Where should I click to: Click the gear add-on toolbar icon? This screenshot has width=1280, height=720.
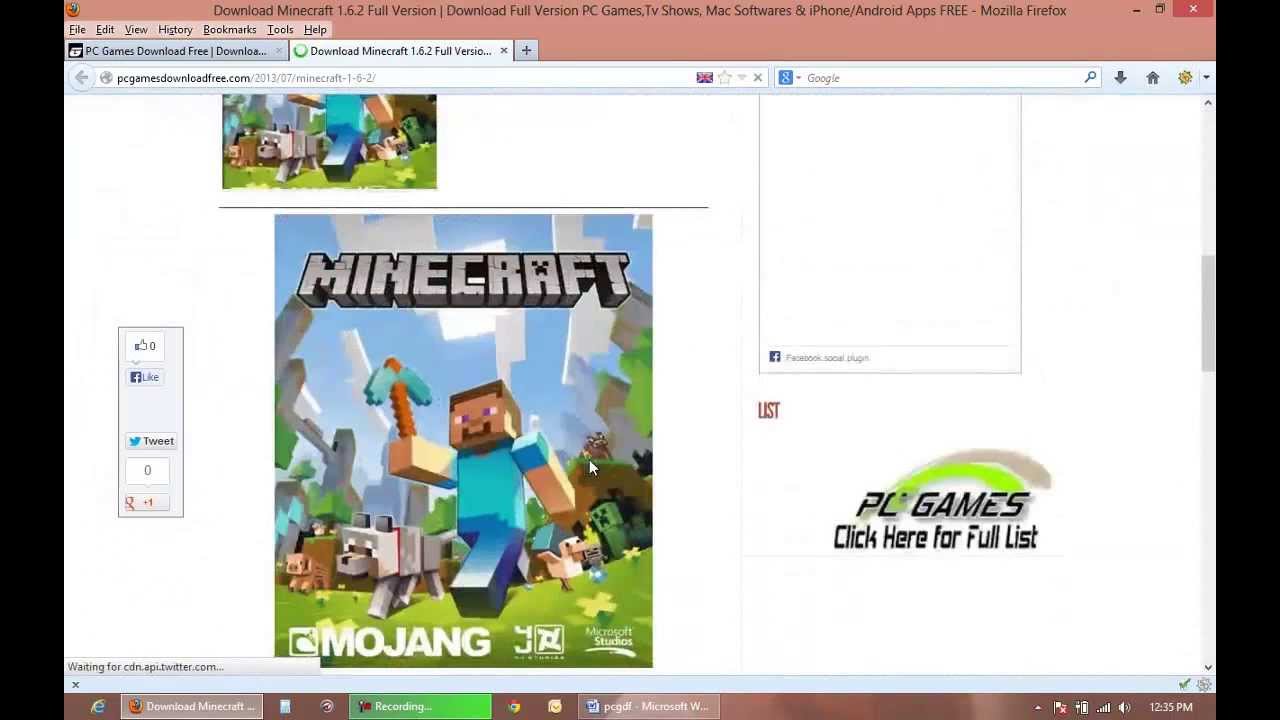click(1185, 78)
